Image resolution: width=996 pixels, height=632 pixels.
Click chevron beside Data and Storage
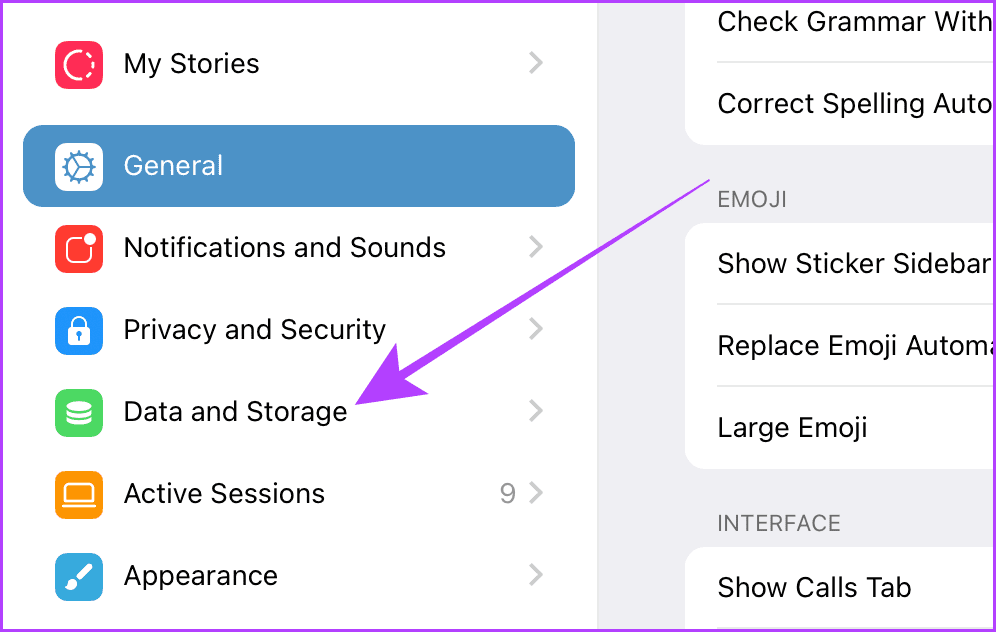(536, 410)
